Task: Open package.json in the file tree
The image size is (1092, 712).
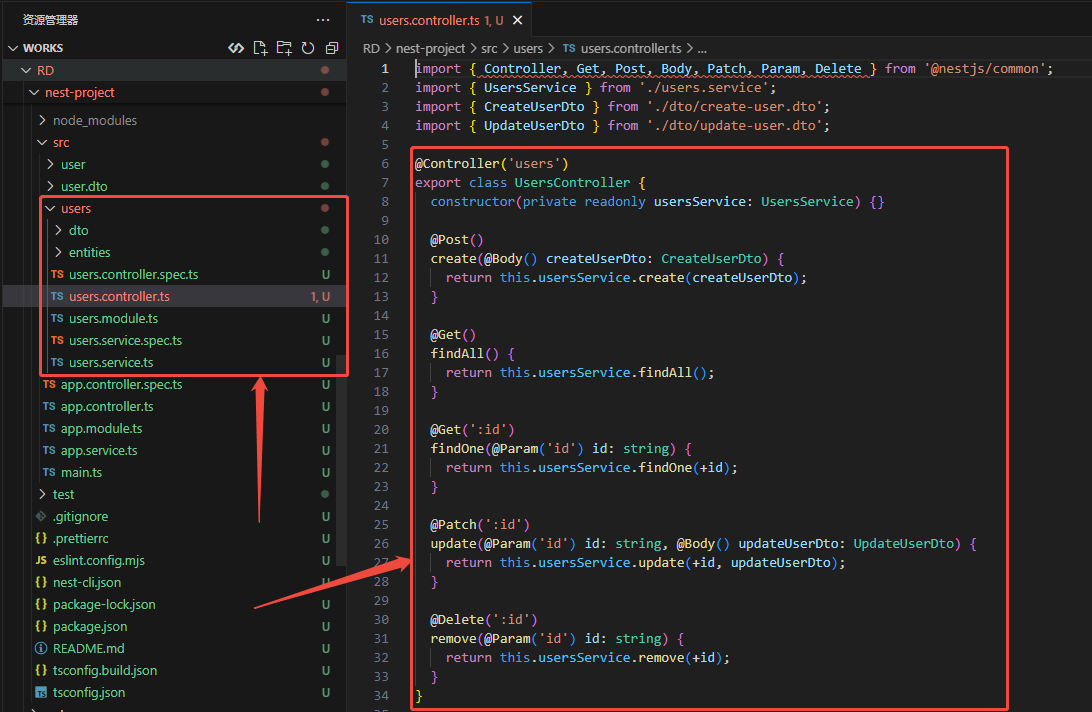Action: click(90, 626)
